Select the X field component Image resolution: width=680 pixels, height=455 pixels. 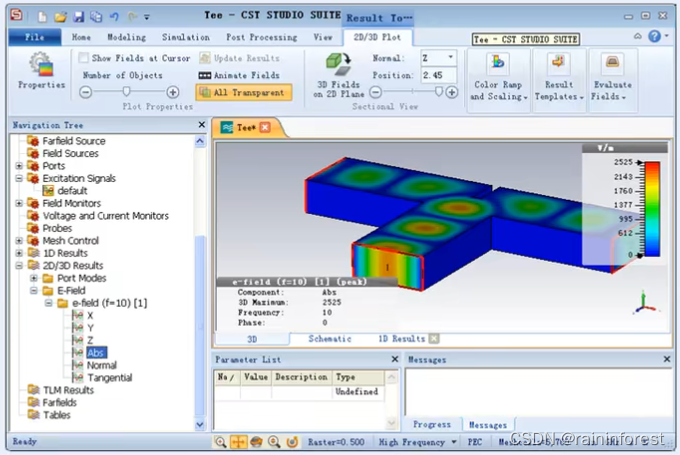[x=90, y=315]
